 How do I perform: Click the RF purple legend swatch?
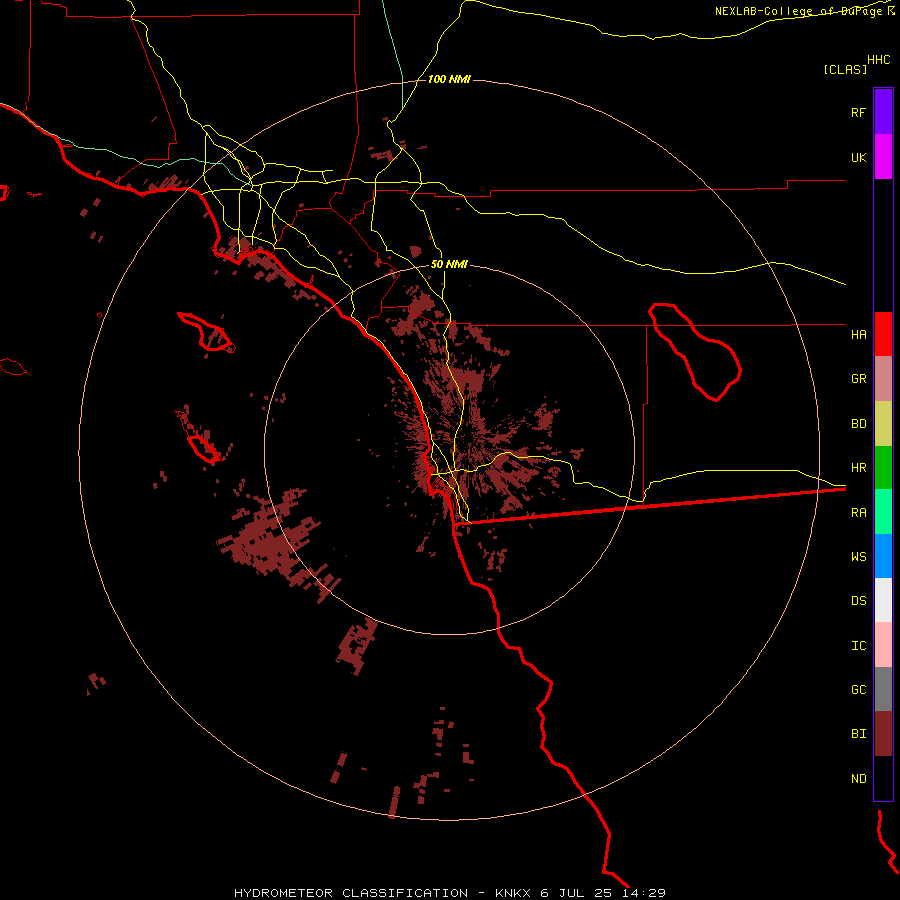pyautogui.click(x=883, y=112)
